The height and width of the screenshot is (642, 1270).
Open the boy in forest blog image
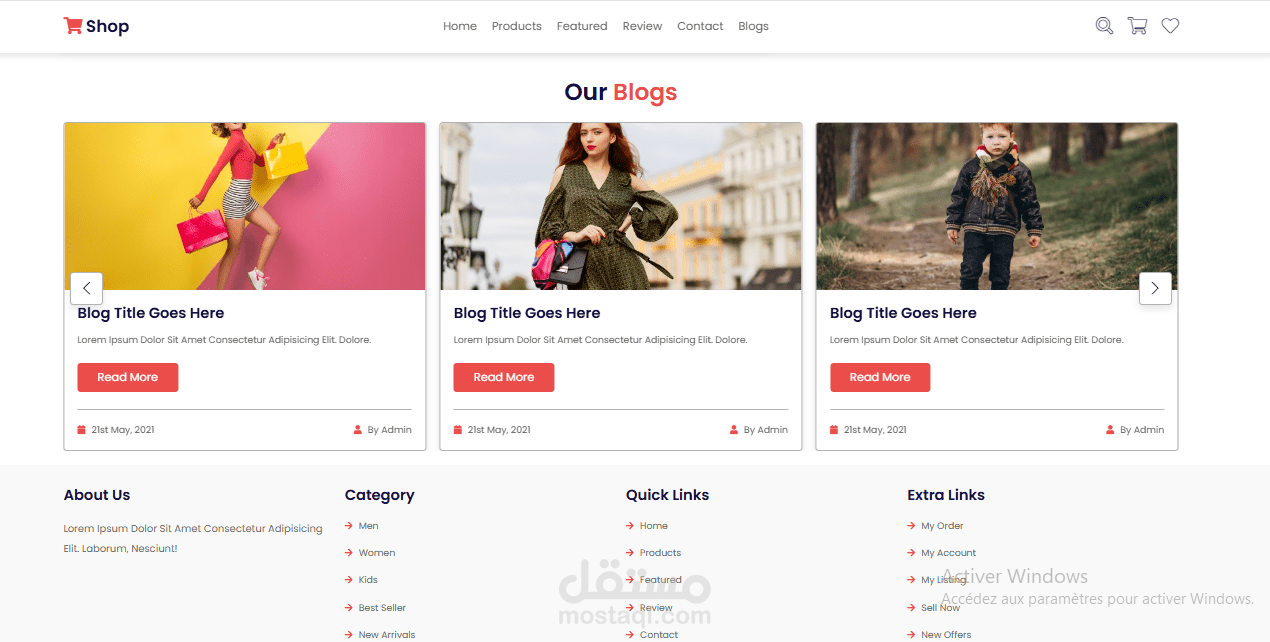click(x=997, y=206)
